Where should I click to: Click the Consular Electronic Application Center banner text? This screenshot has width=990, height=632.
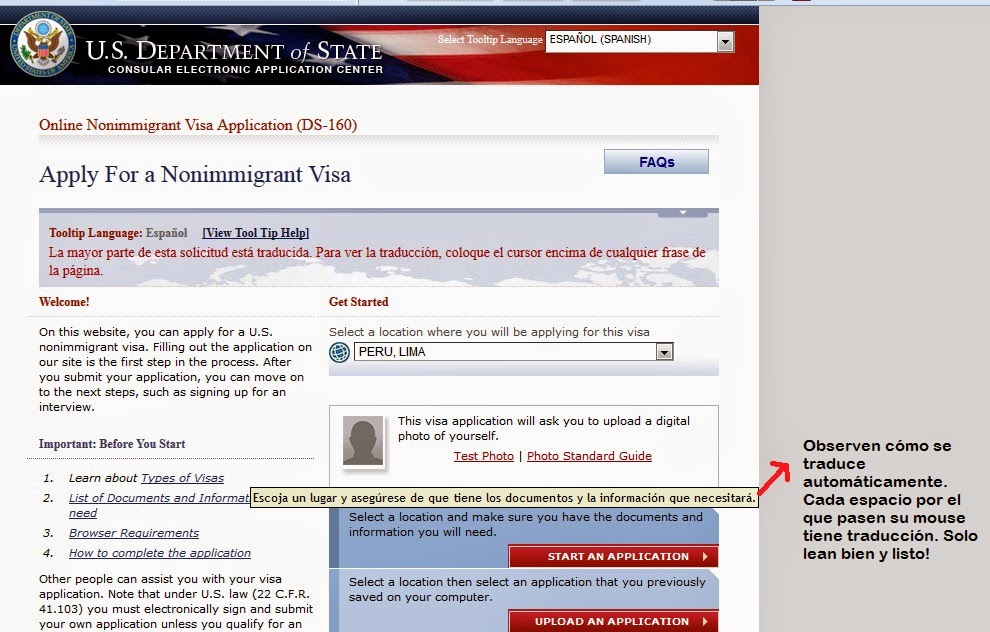246,69
